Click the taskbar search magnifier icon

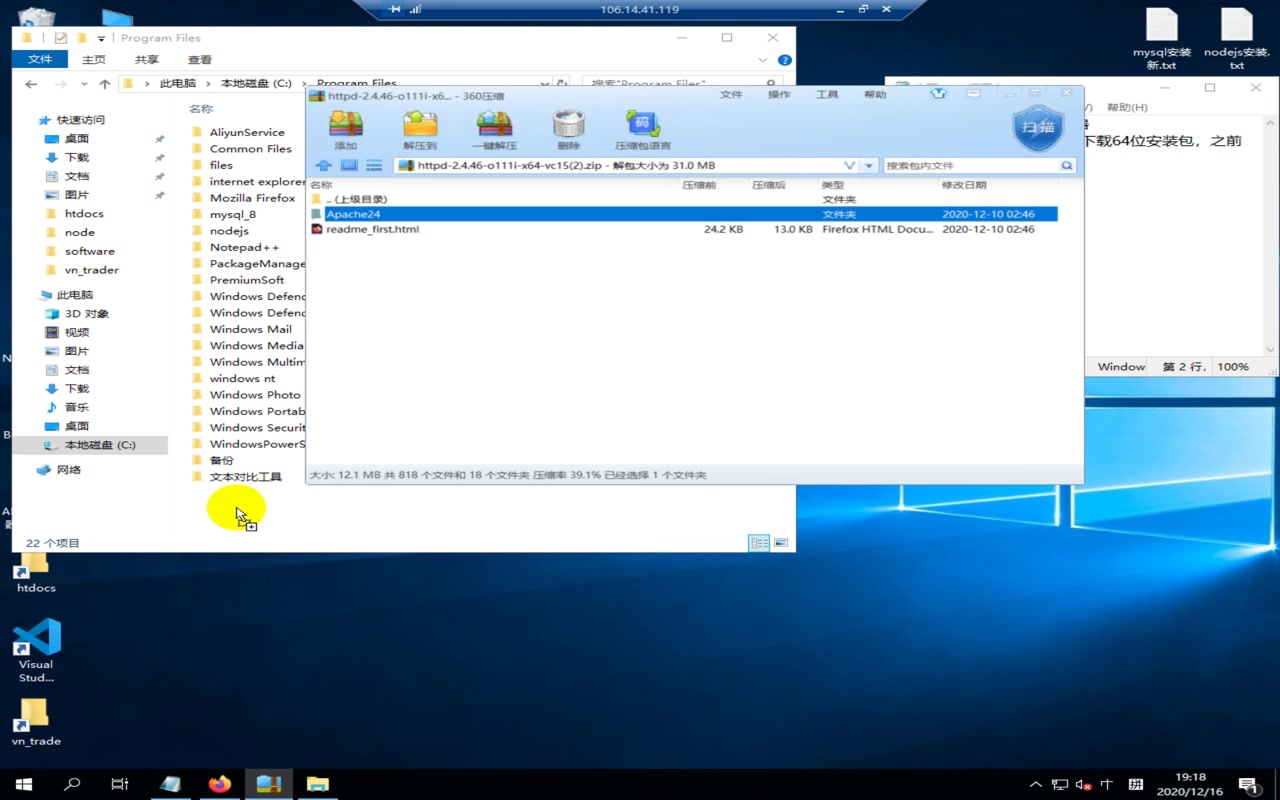(72, 784)
